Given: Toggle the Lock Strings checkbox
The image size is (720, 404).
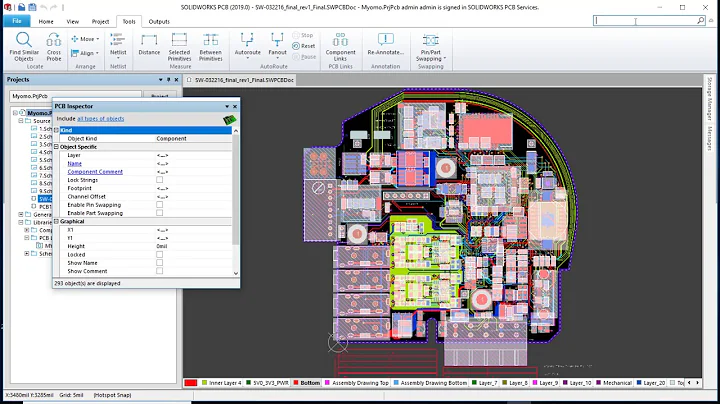Looking at the screenshot, I should [159, 180].
